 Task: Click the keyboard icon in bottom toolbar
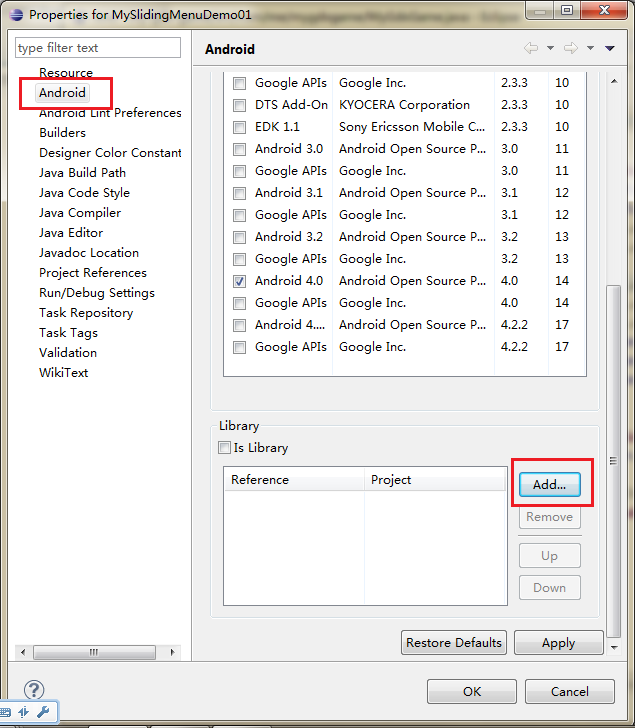6,712
